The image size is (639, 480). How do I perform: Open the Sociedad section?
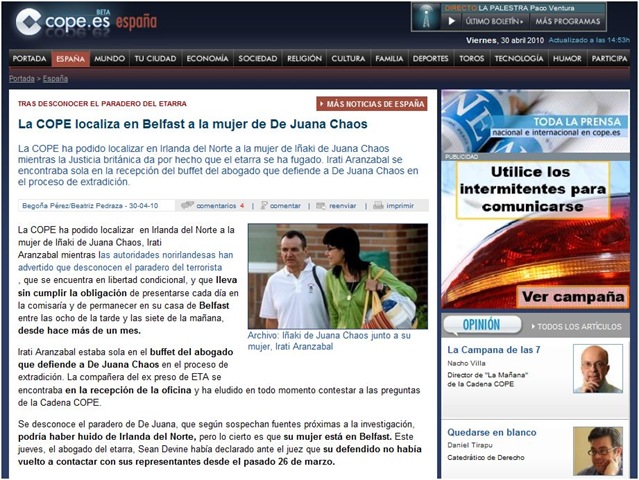258,59
